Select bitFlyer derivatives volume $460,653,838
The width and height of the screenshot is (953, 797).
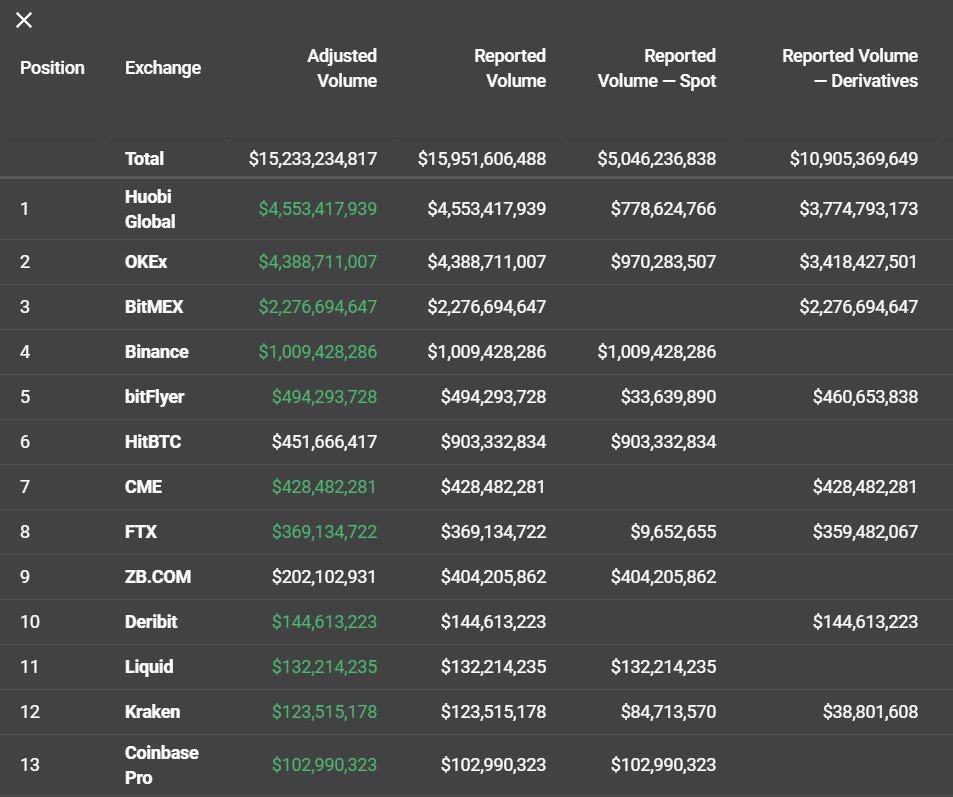(x=865, y=397)
